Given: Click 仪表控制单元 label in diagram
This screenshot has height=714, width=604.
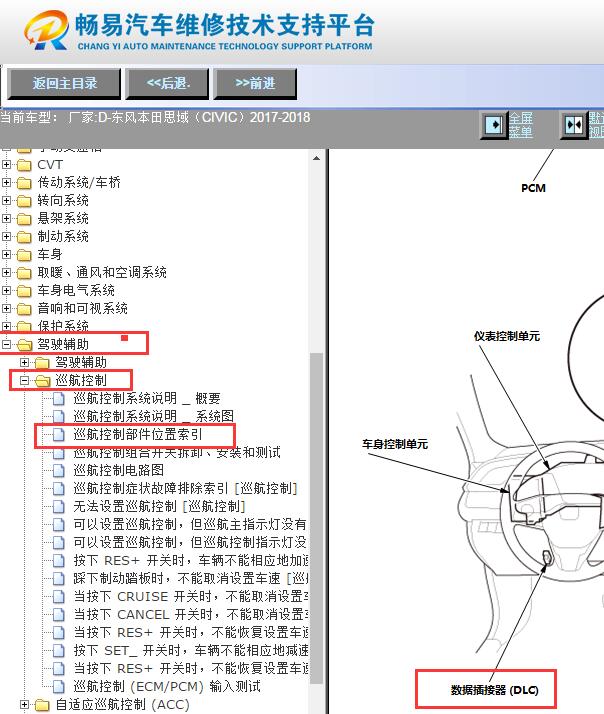Looking at the screenshot, I should (x=507, y=336).
